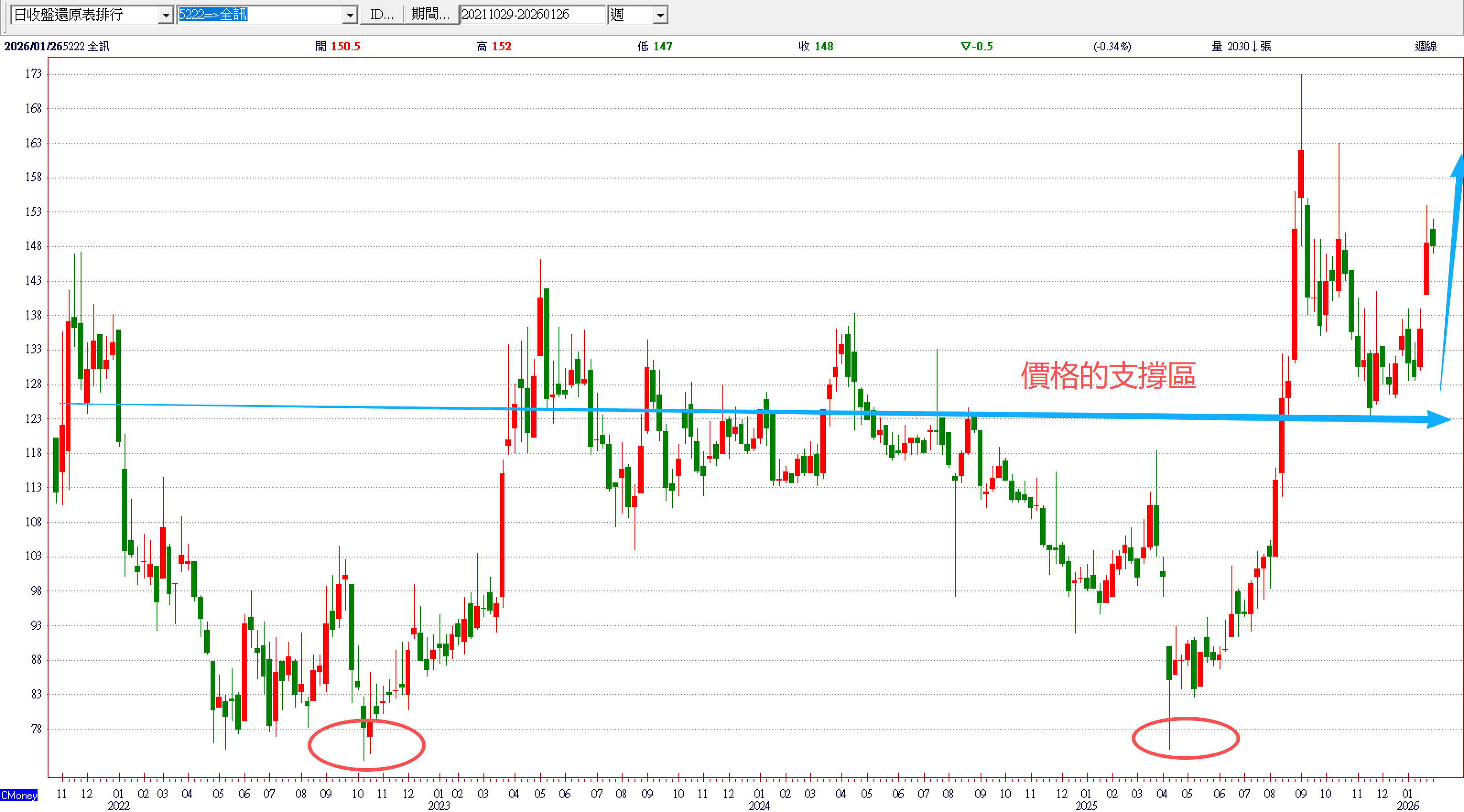Click the 173 price axis label

[33, 74]
